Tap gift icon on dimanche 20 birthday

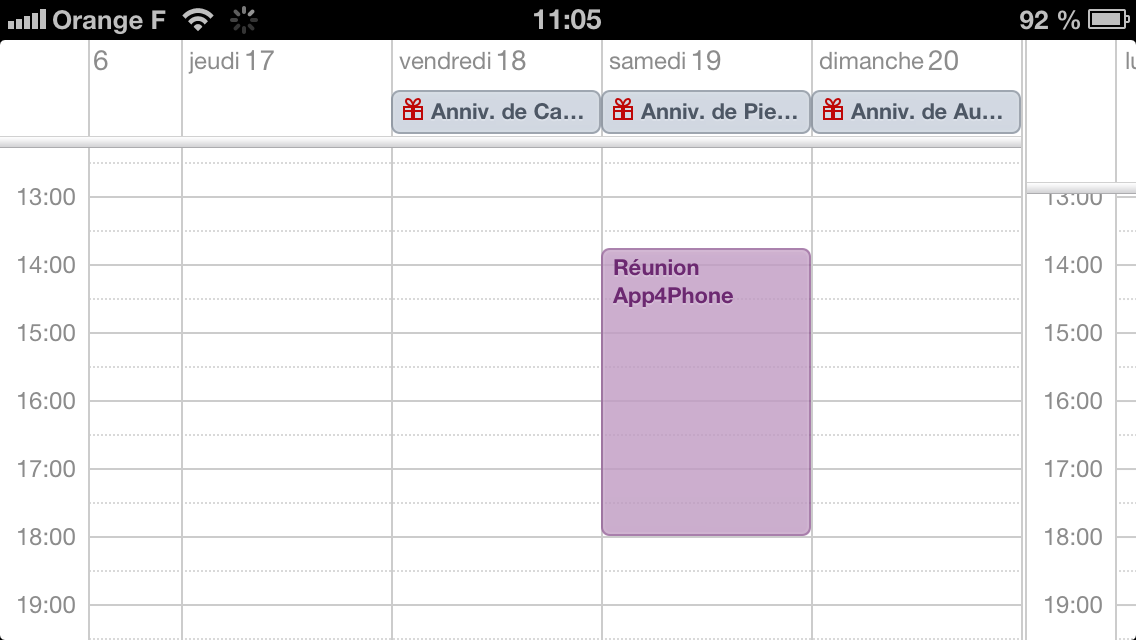pos(833,111)
